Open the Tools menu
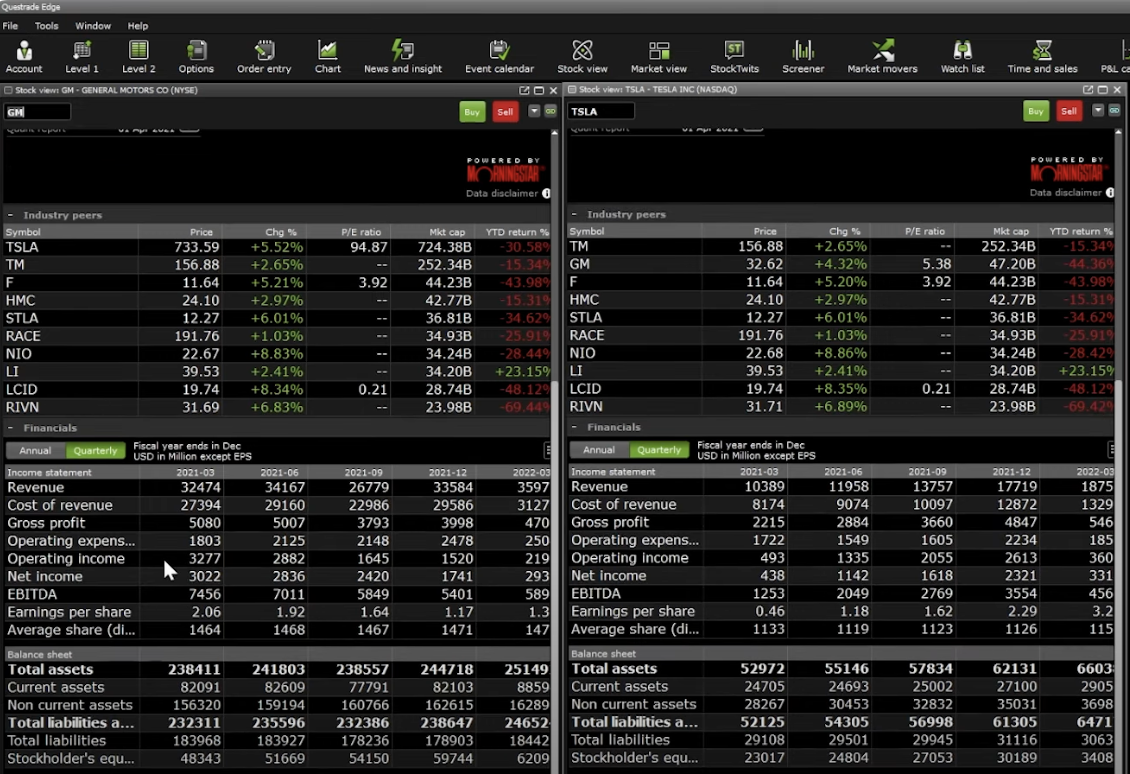The image size is (1130, 774). pyautogui.click(x=46, y=26)
